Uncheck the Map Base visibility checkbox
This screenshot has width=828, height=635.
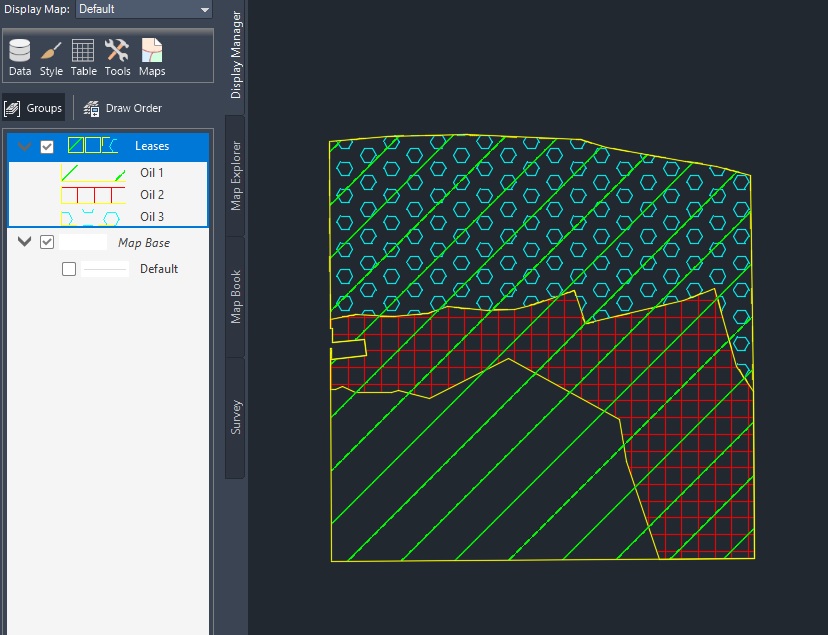click(x=46, y=242)
